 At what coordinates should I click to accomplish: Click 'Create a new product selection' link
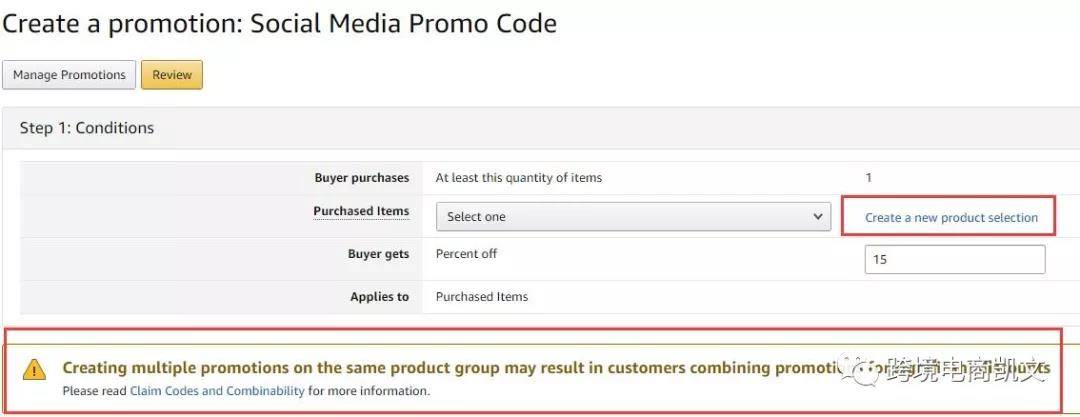tap(951, 218)
